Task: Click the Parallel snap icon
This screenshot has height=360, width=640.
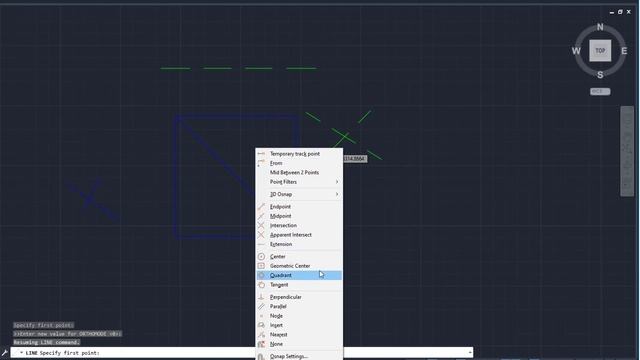Action: (261, 307)
